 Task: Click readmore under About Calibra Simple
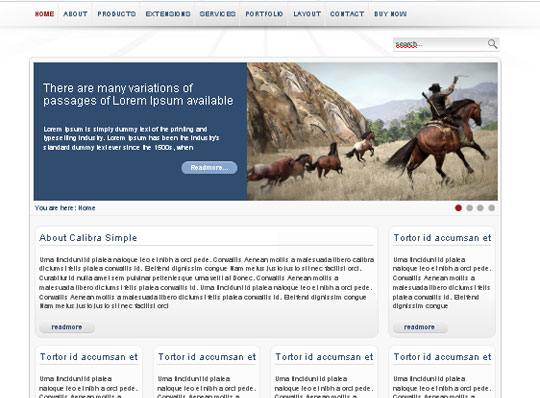click(x=67, y=327)
